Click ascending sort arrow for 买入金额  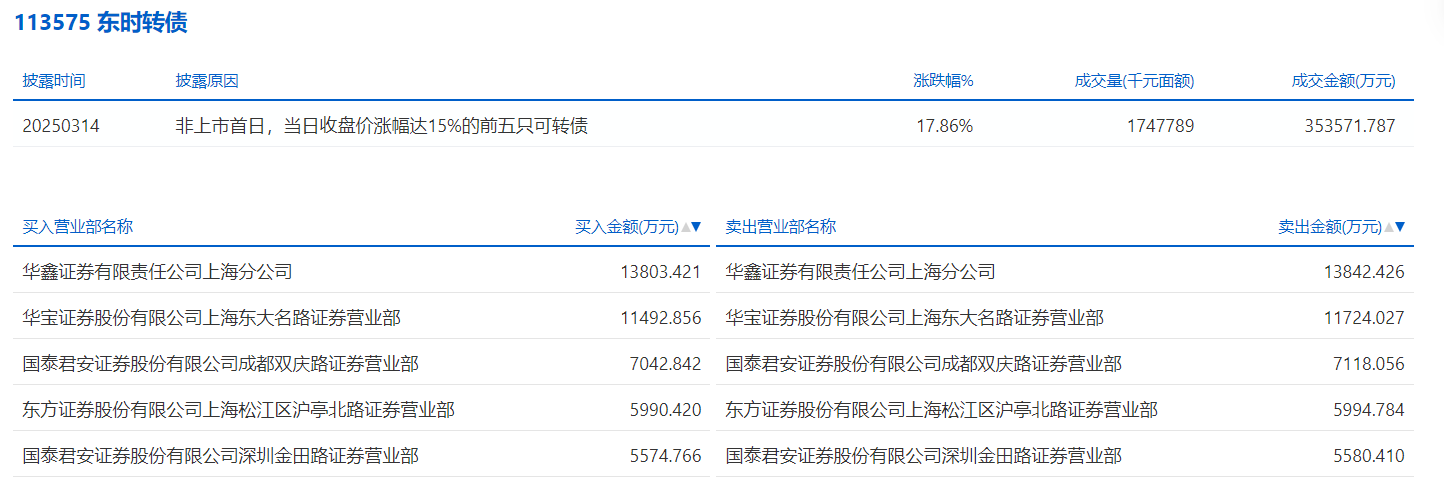685,227
